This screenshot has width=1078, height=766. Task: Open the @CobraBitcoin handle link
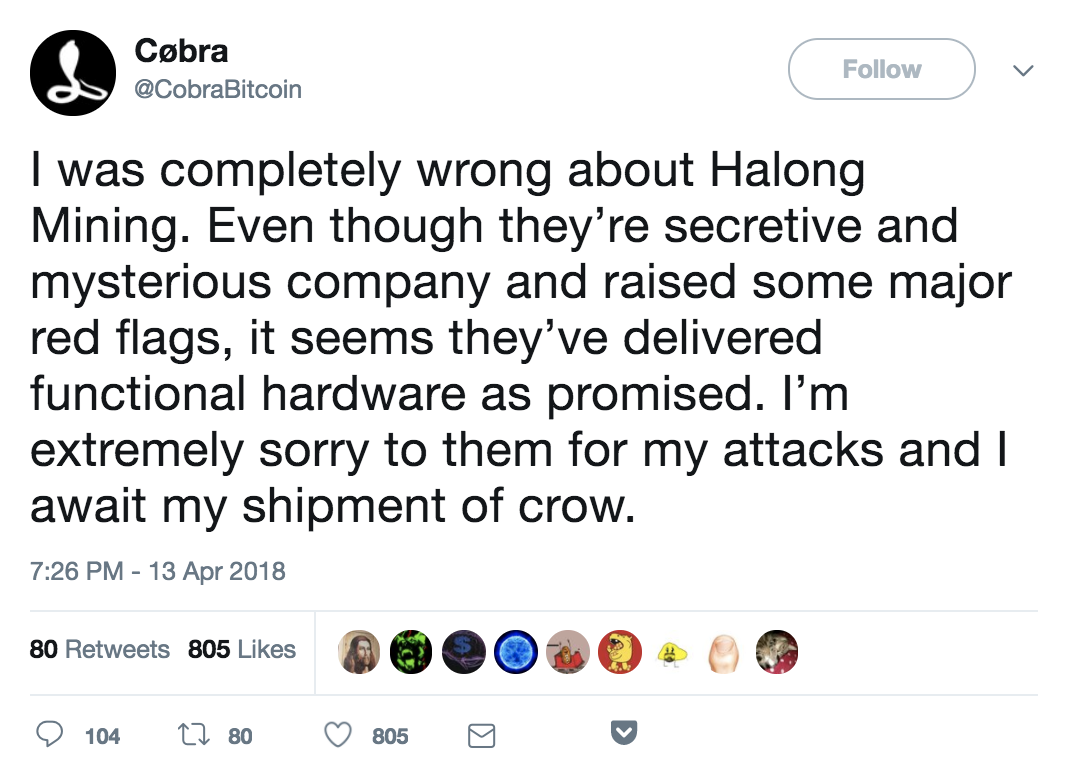point(218,89)
